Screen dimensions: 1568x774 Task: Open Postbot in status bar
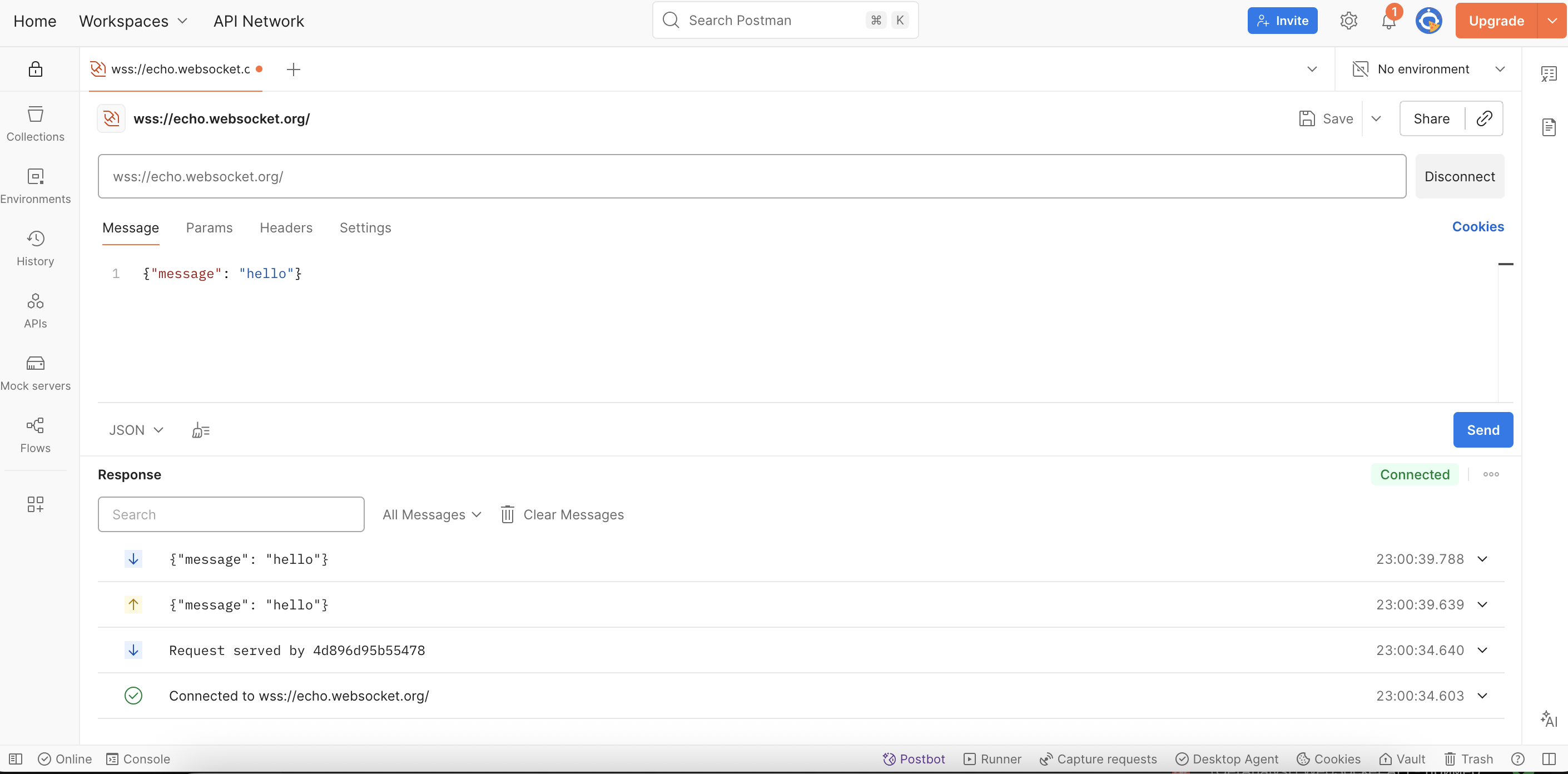[x=914, y=759]
